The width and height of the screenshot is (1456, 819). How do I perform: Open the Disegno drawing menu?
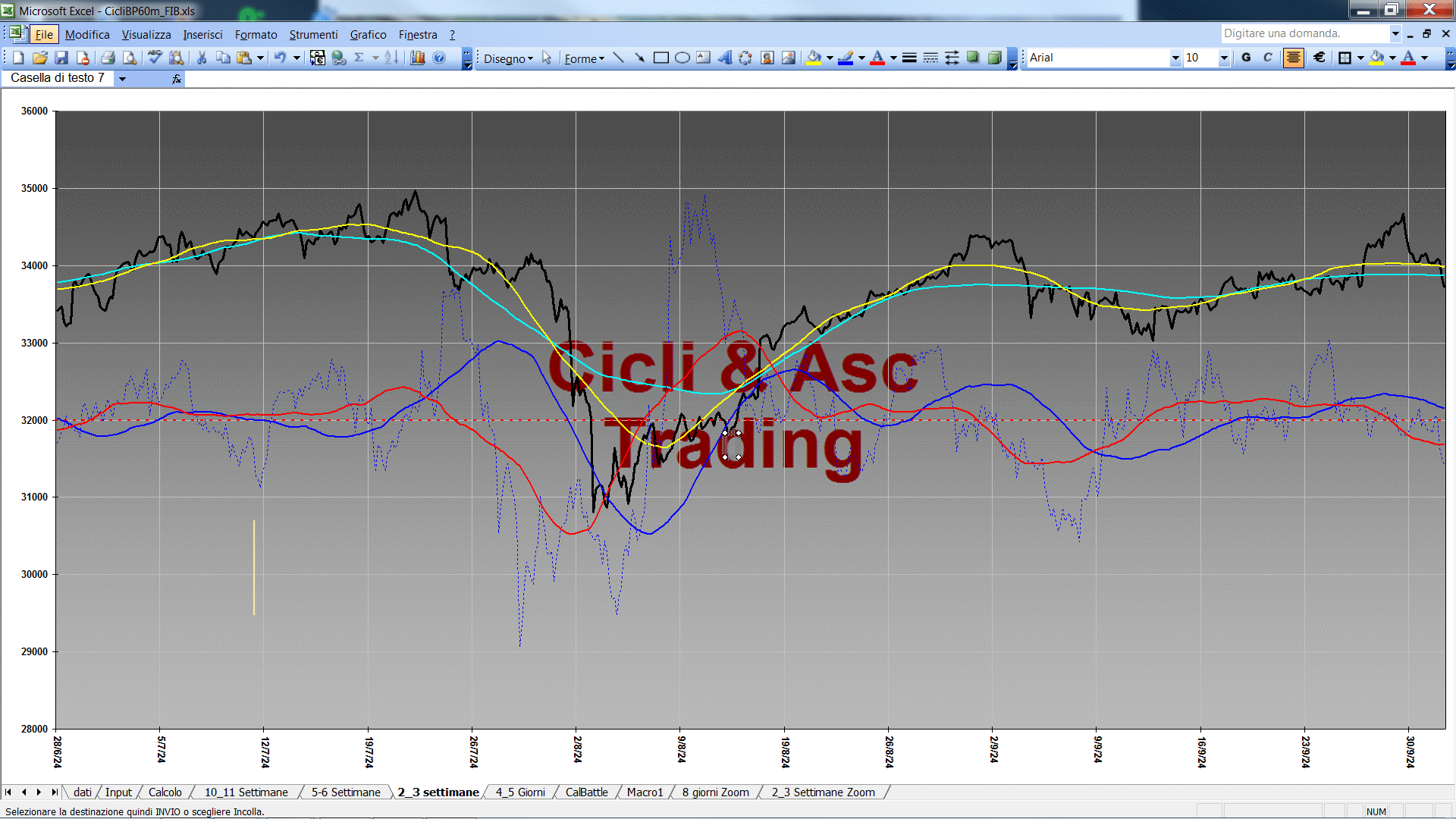508,58
